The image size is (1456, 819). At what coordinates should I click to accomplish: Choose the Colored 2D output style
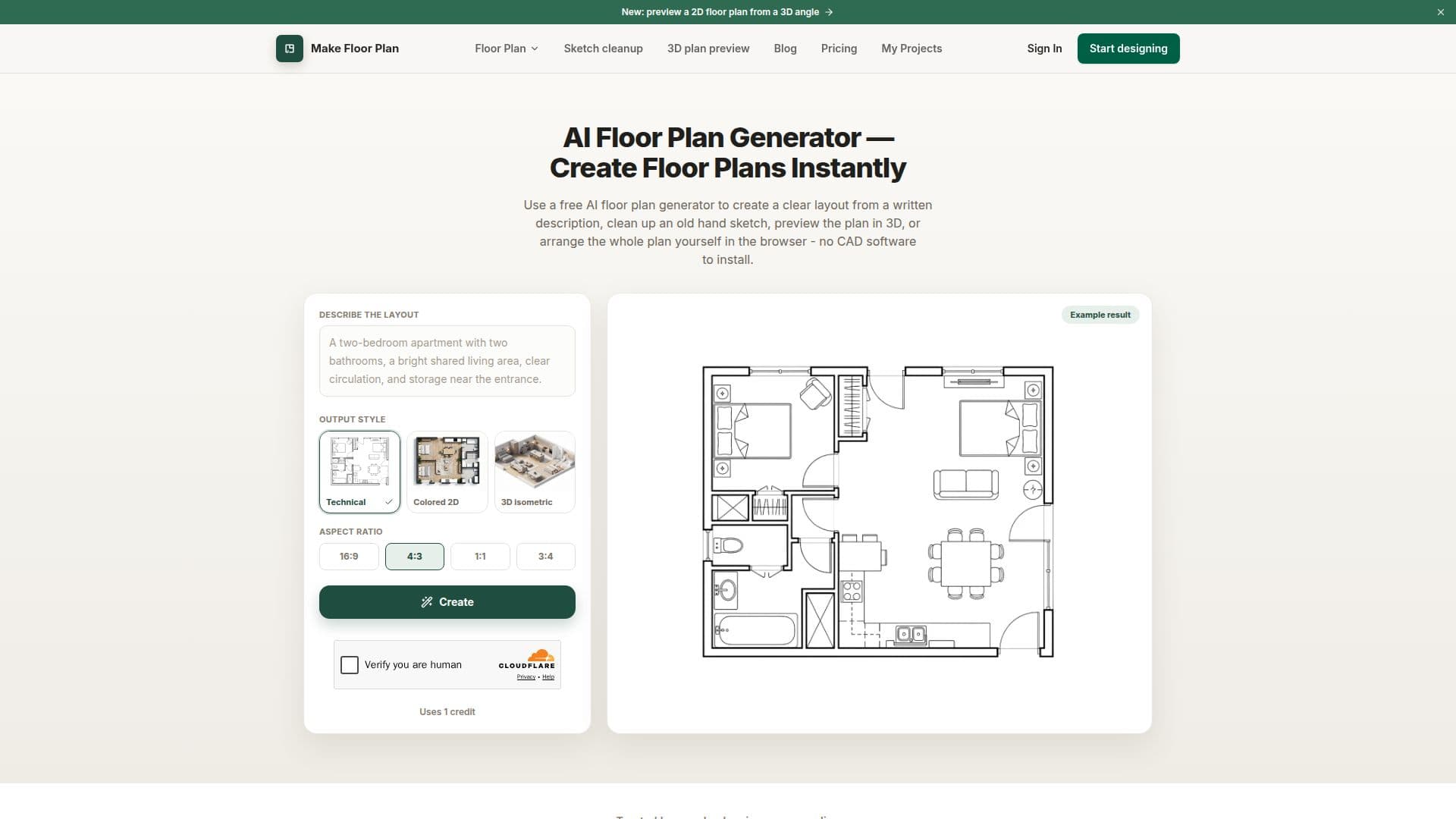pyautogui.click(x=447, y=472)
